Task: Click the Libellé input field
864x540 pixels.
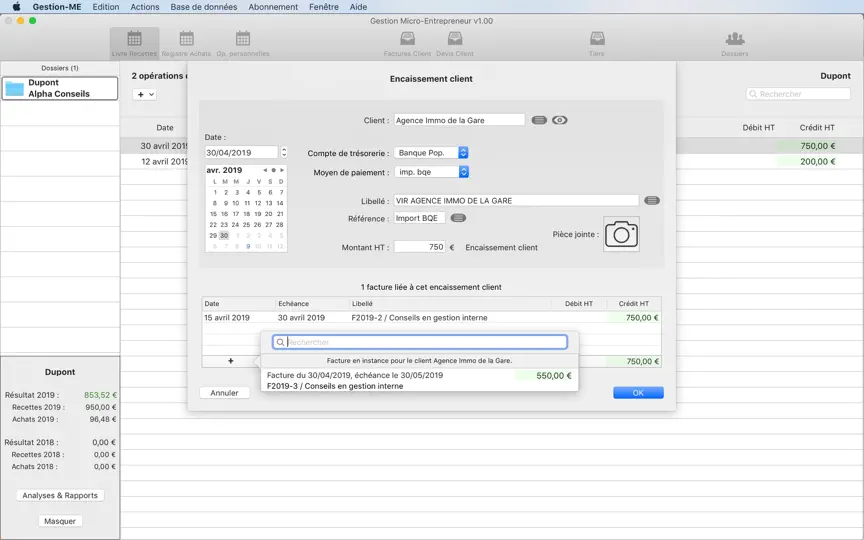Action: (516, 201)
